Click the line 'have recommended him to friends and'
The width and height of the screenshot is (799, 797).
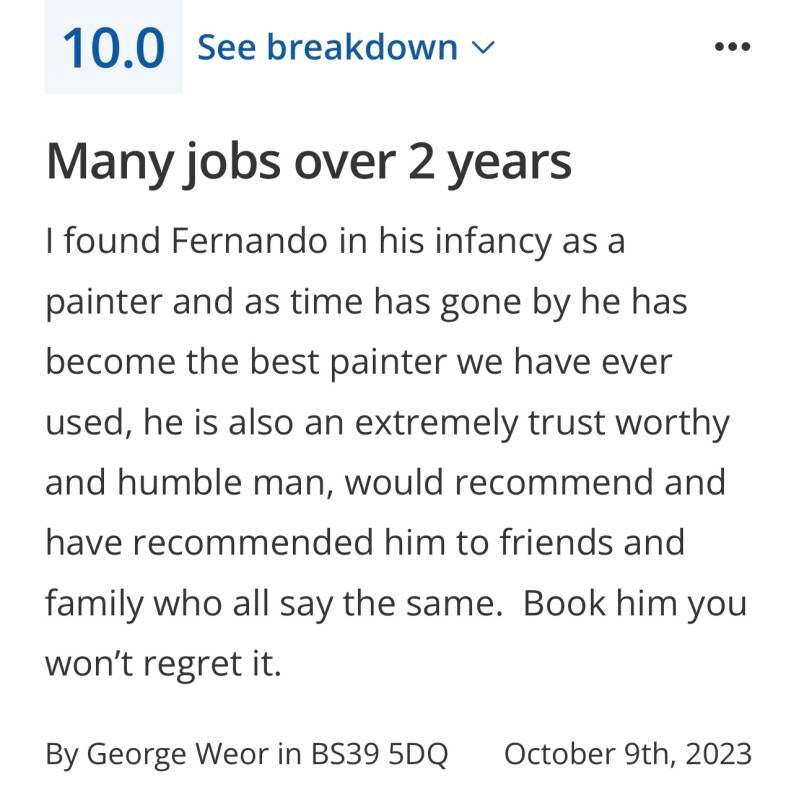[x=365, y=543]
